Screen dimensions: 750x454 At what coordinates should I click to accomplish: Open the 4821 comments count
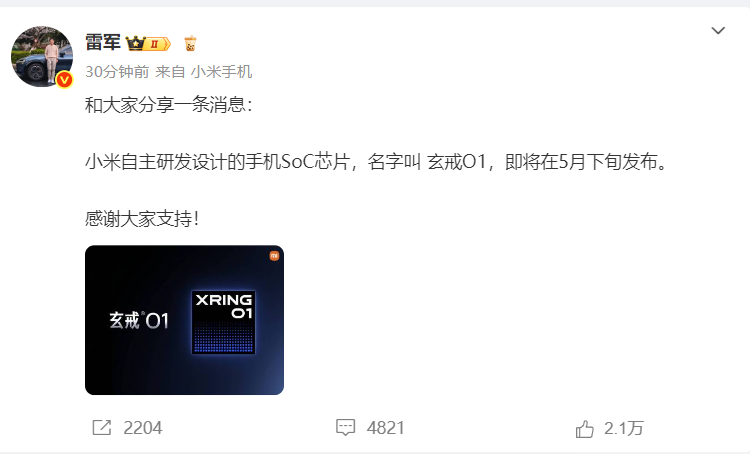click(386, 428)
